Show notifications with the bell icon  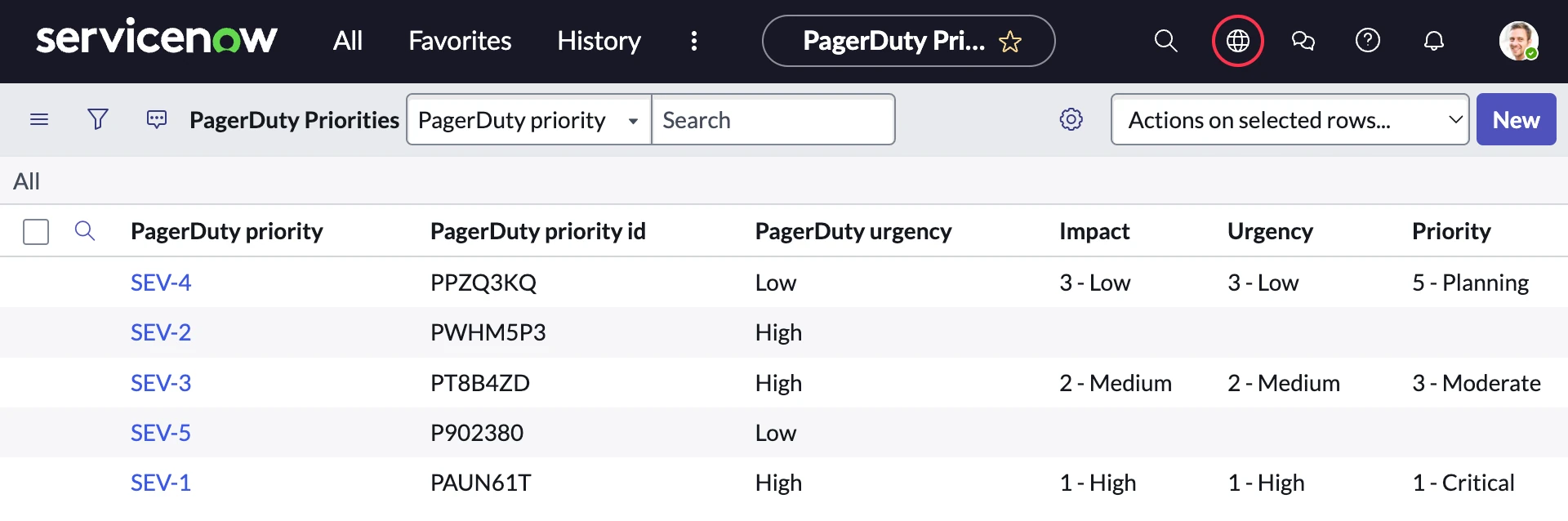[x=1433, y=41]
